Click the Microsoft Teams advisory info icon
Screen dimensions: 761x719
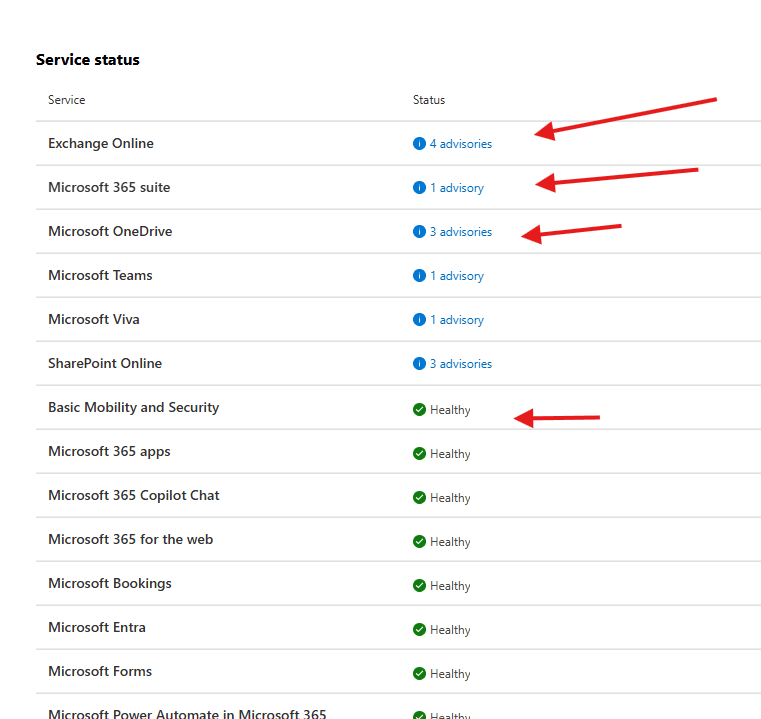pos(419,276)
